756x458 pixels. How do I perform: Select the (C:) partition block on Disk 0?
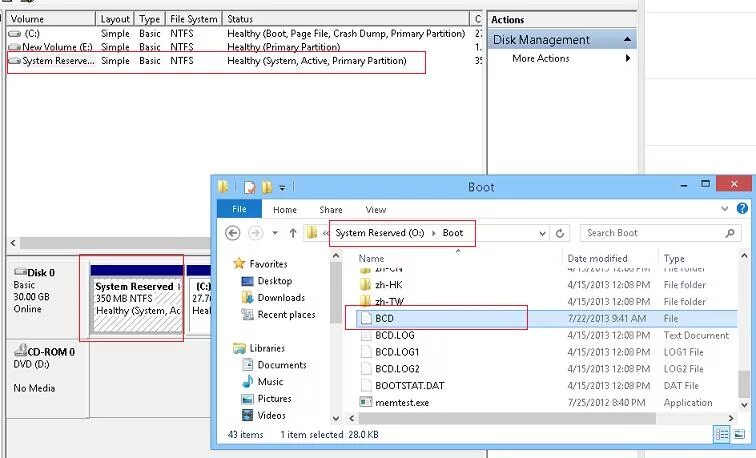tap(200, 299)
